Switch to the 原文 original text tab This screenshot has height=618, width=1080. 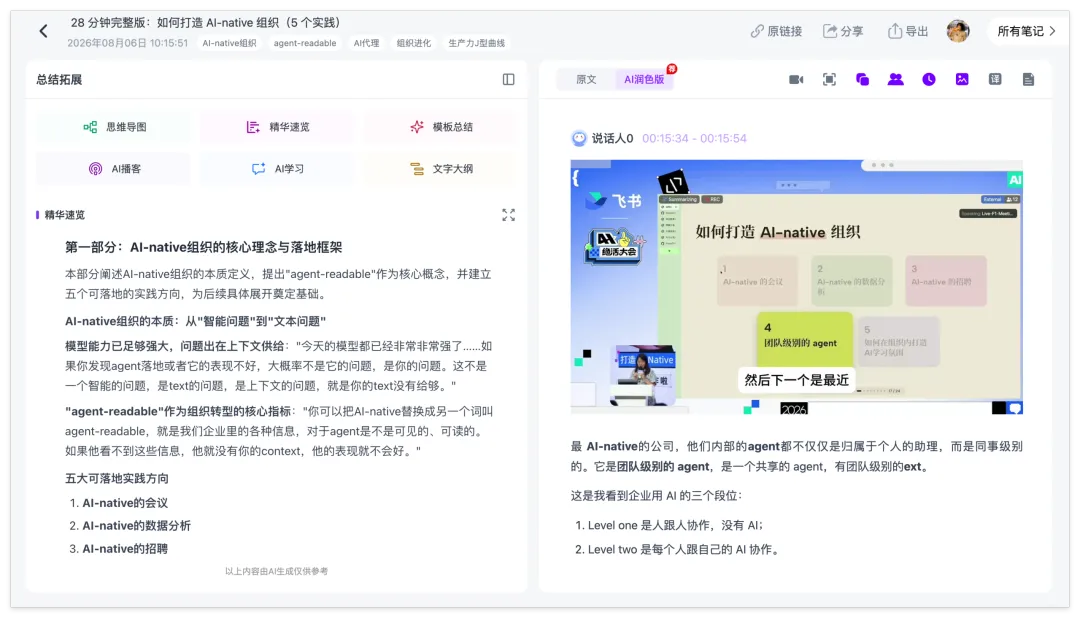coord(586,79)
